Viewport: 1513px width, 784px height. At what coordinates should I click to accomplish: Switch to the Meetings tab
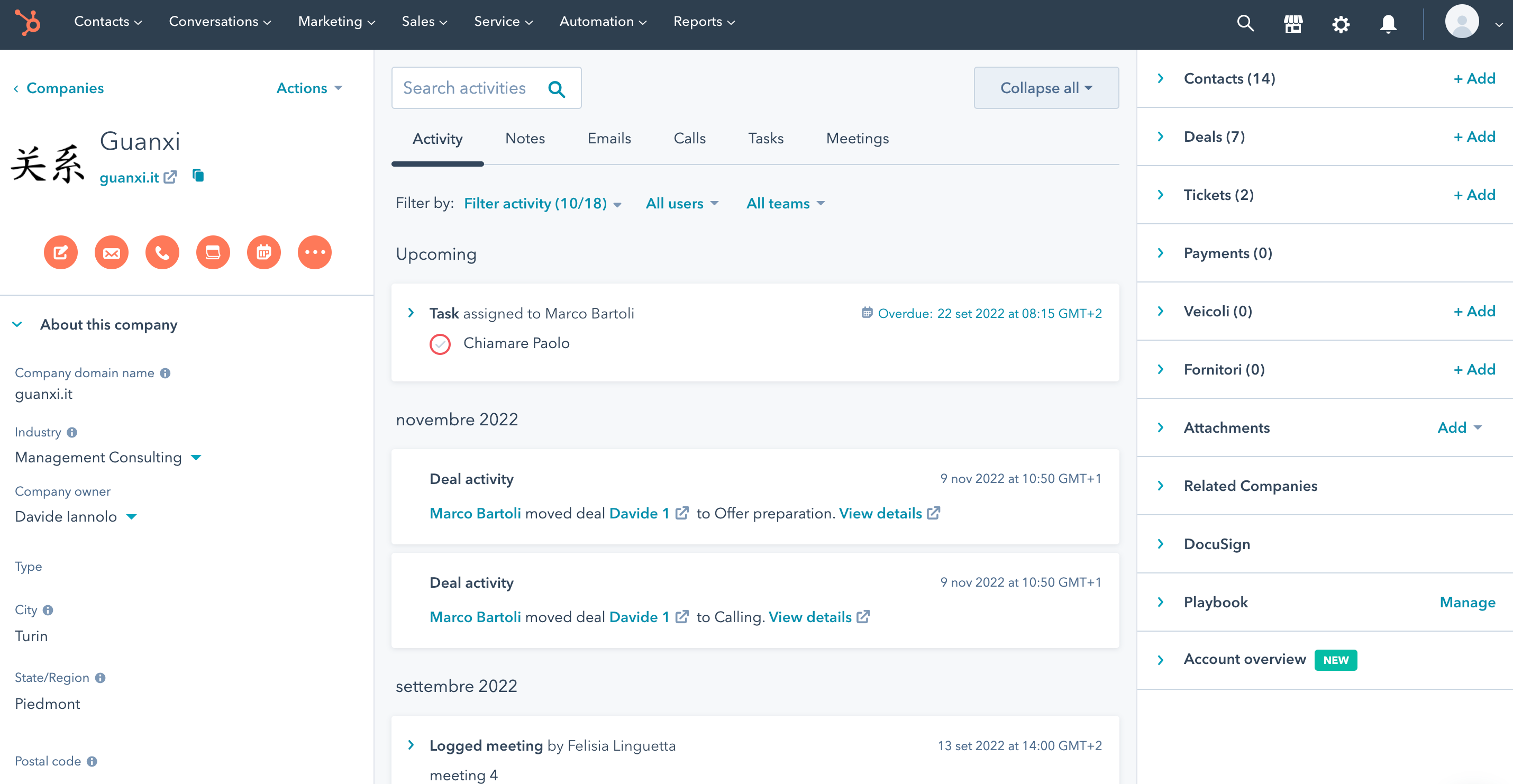point(858,139)
